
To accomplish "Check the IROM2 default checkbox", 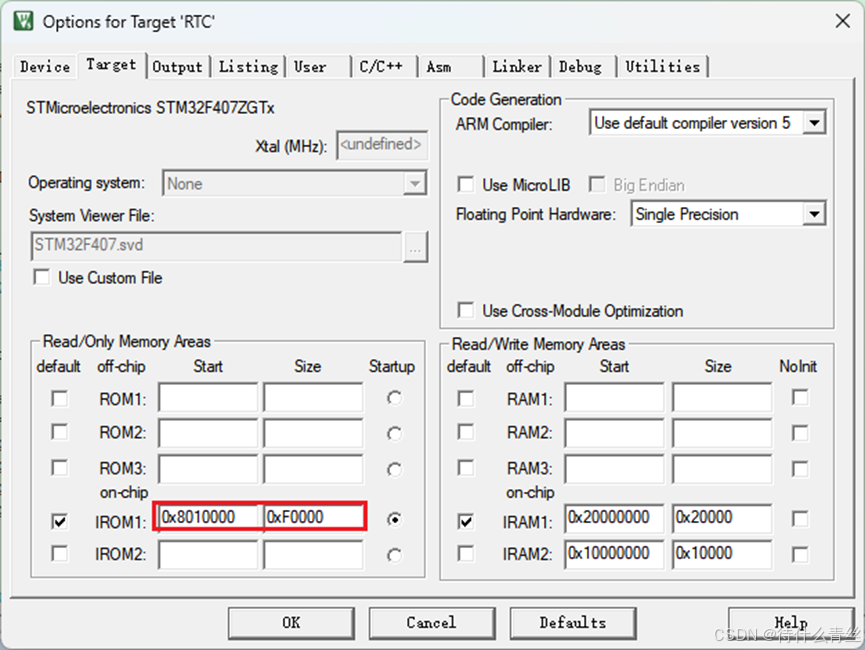I will point(60,553).
